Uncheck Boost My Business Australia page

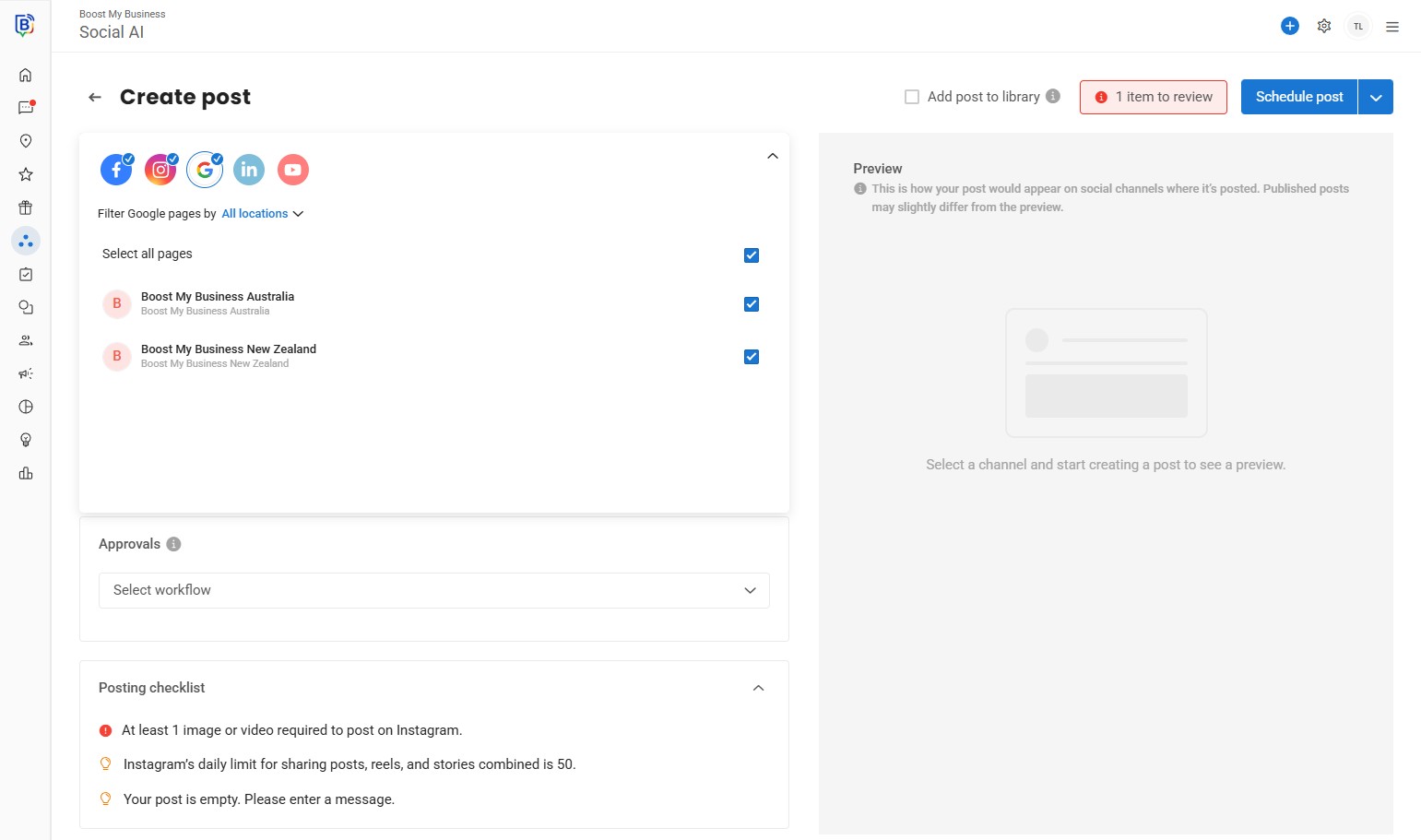(x=752, y=304)
